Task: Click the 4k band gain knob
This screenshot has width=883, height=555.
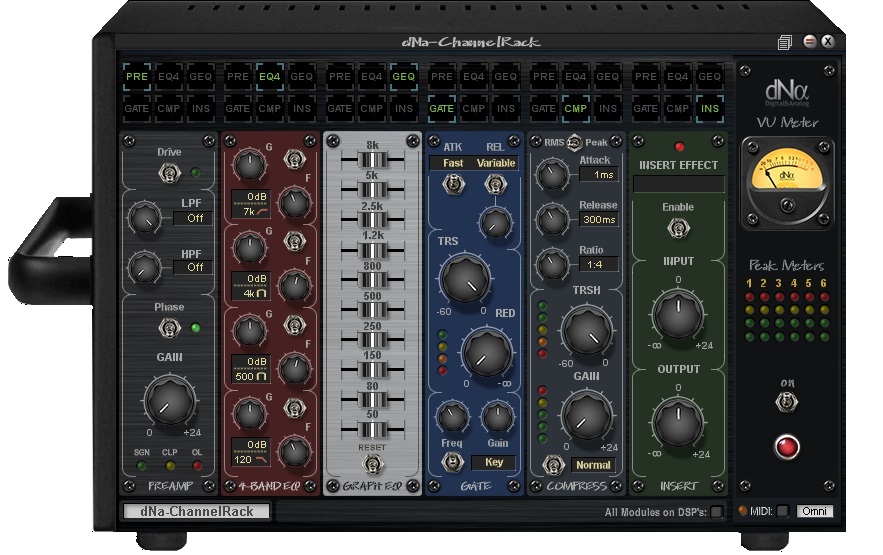Action: point(249,247)
